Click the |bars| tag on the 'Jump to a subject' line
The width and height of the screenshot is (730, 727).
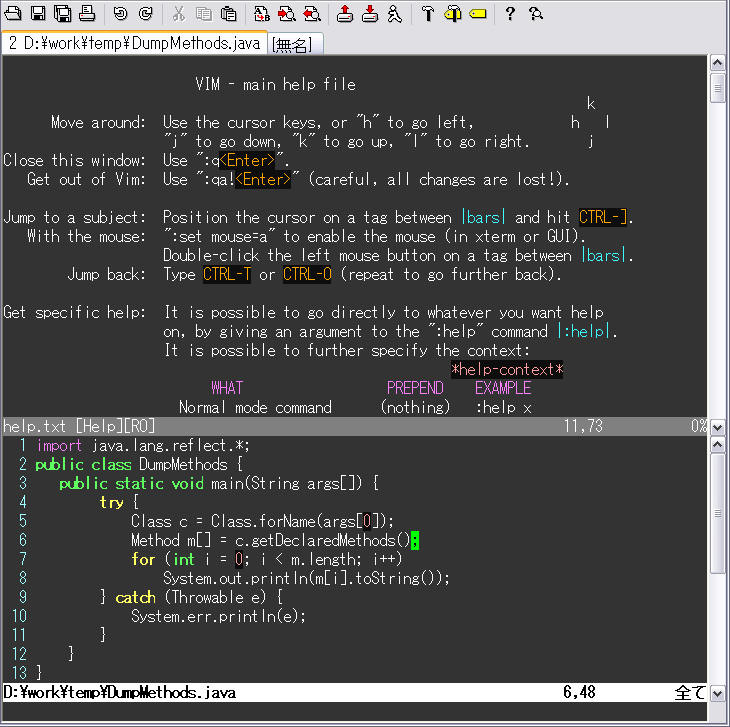pyautogui.click(x=483, y=217)
